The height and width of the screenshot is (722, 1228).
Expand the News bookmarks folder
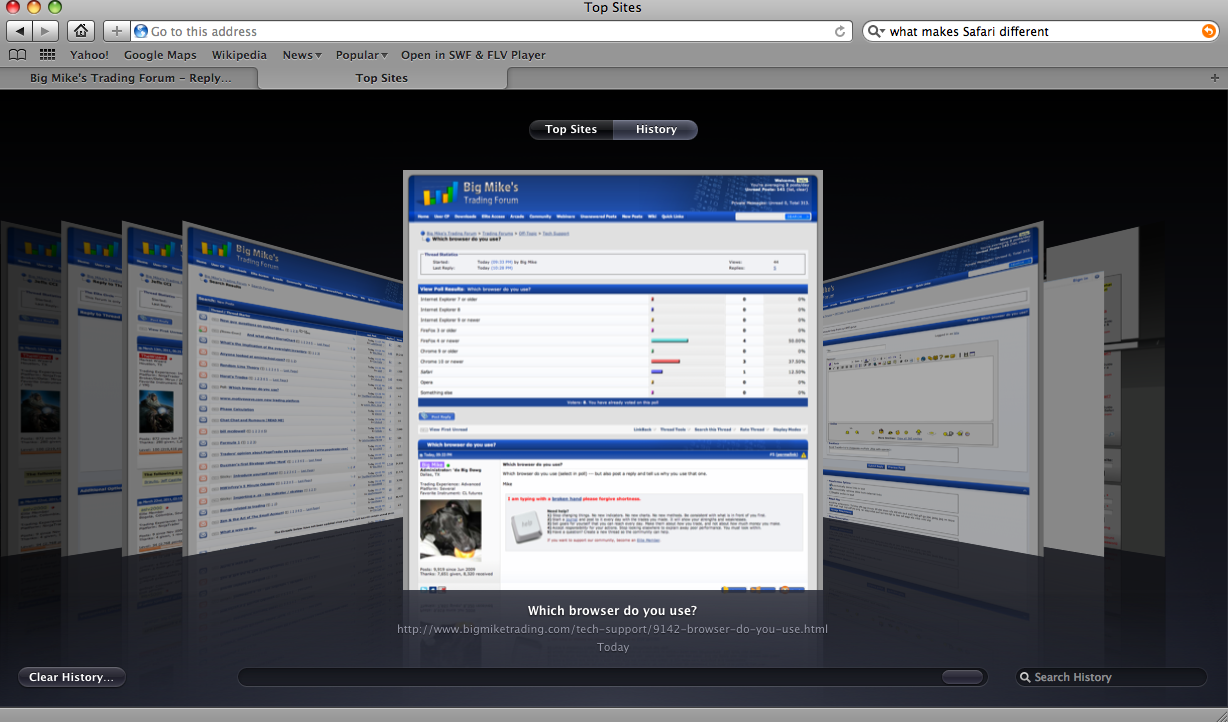coord(302,55)
